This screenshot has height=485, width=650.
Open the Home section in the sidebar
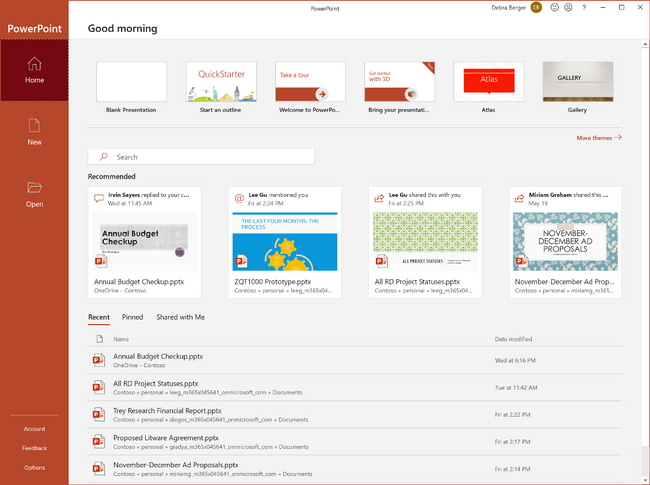tap(34, 70)
